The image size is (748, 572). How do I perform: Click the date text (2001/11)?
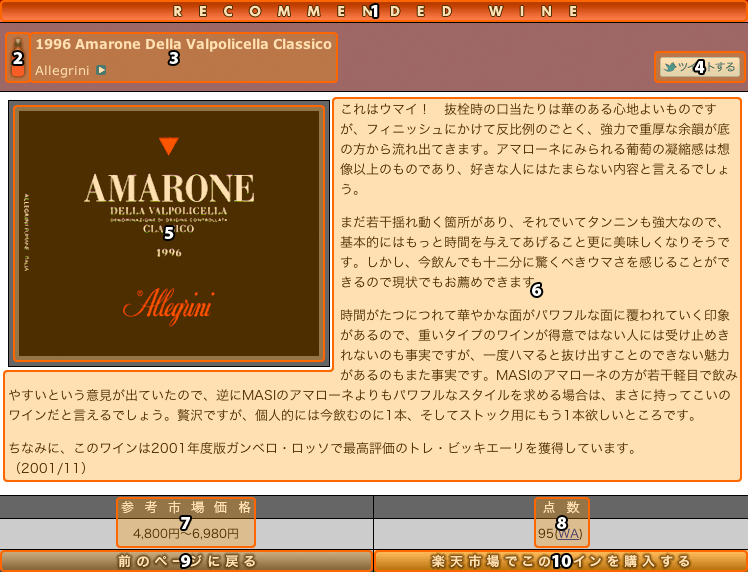tap(51, 468)
